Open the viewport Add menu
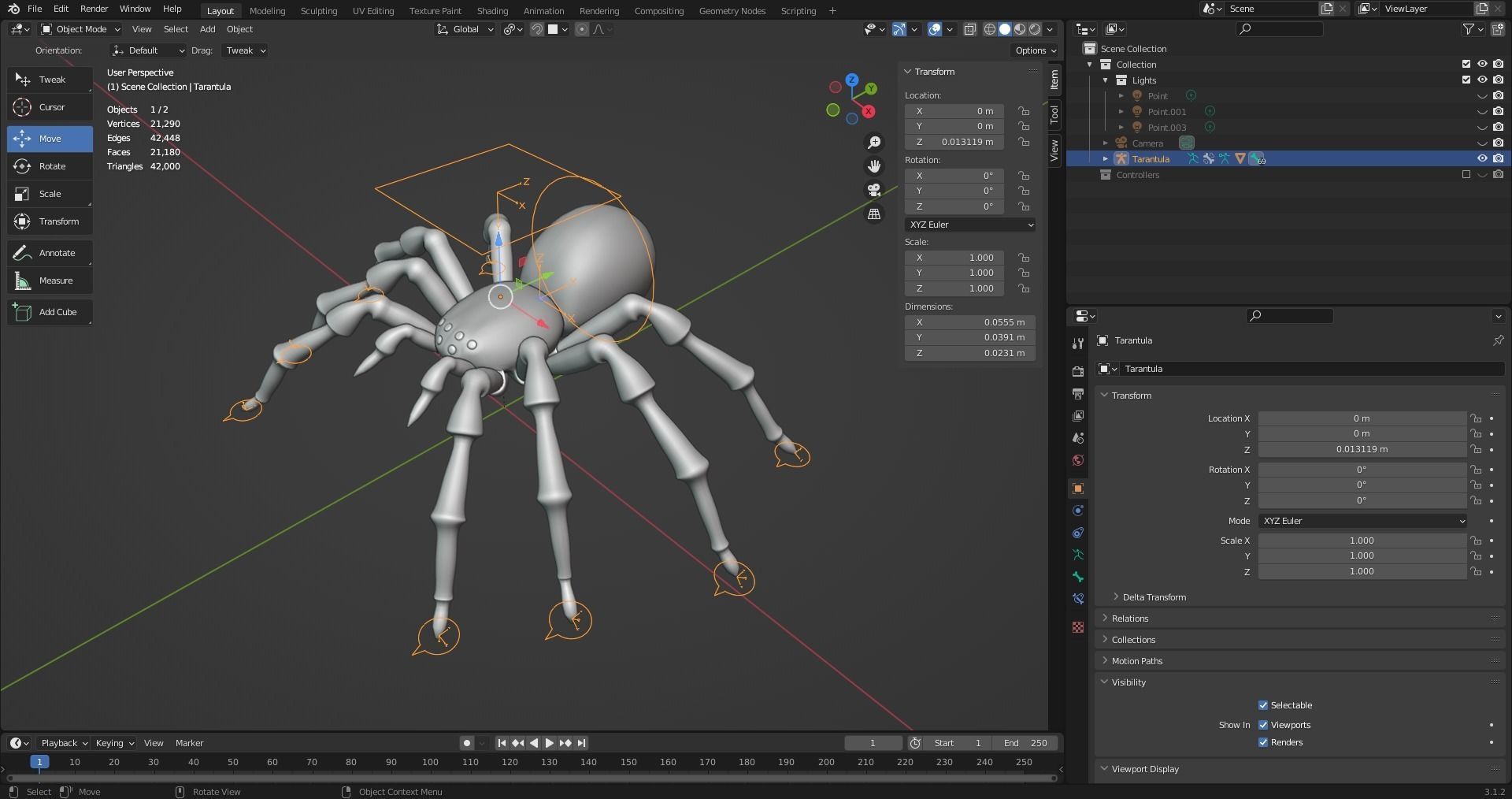 pos(207,29)
